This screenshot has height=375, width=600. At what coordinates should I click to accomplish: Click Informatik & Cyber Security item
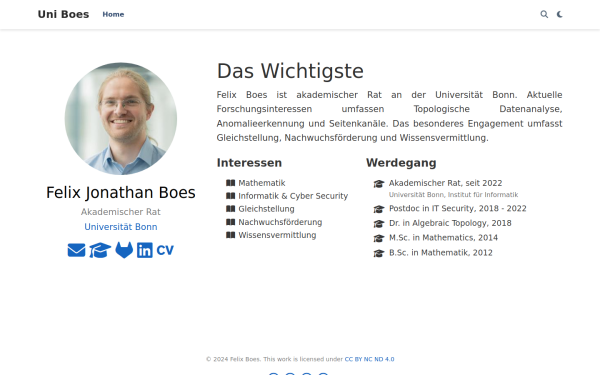(x=293, y=196)
